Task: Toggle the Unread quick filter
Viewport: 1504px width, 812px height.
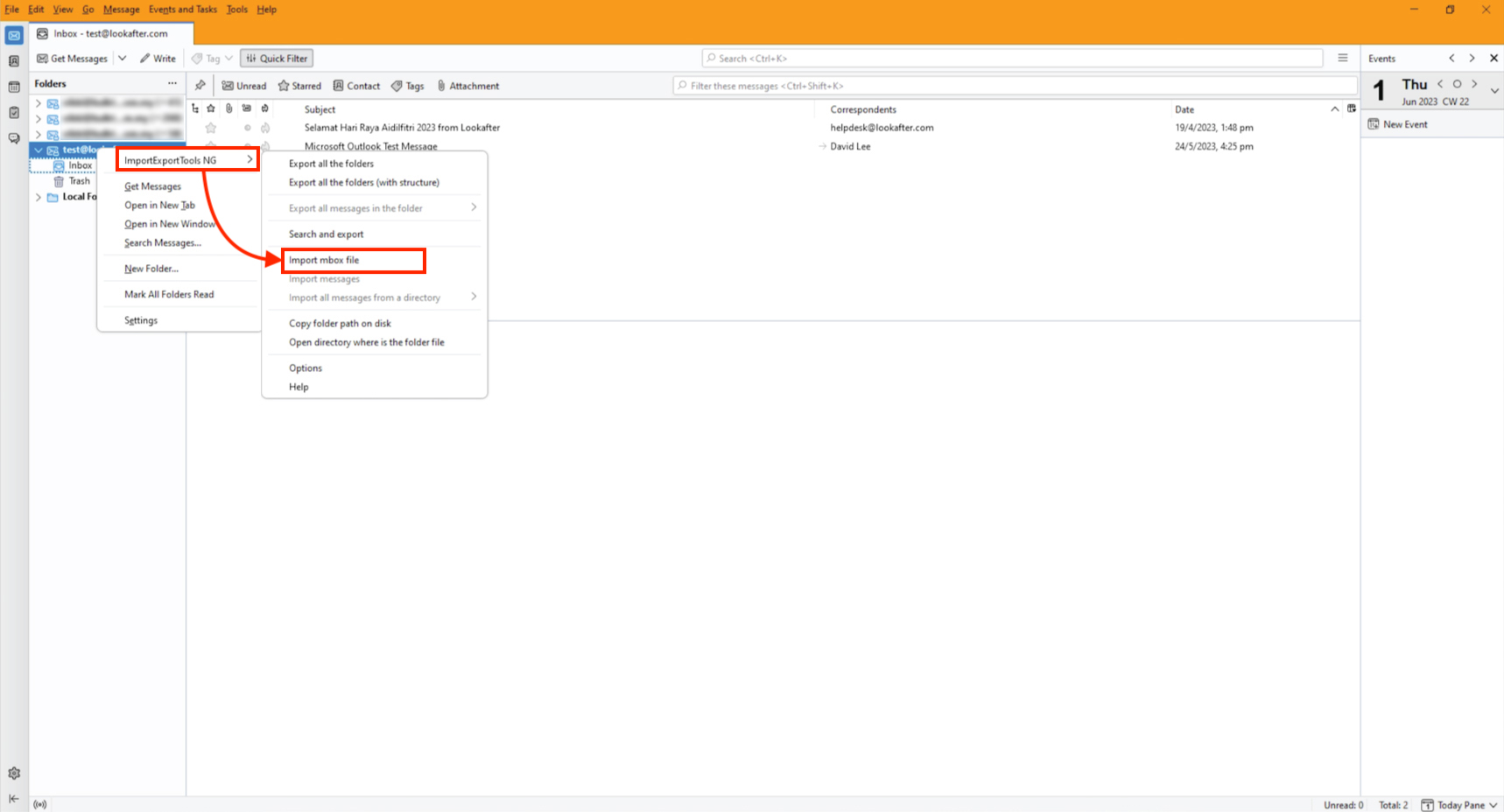Action: (x=244, y=86)
